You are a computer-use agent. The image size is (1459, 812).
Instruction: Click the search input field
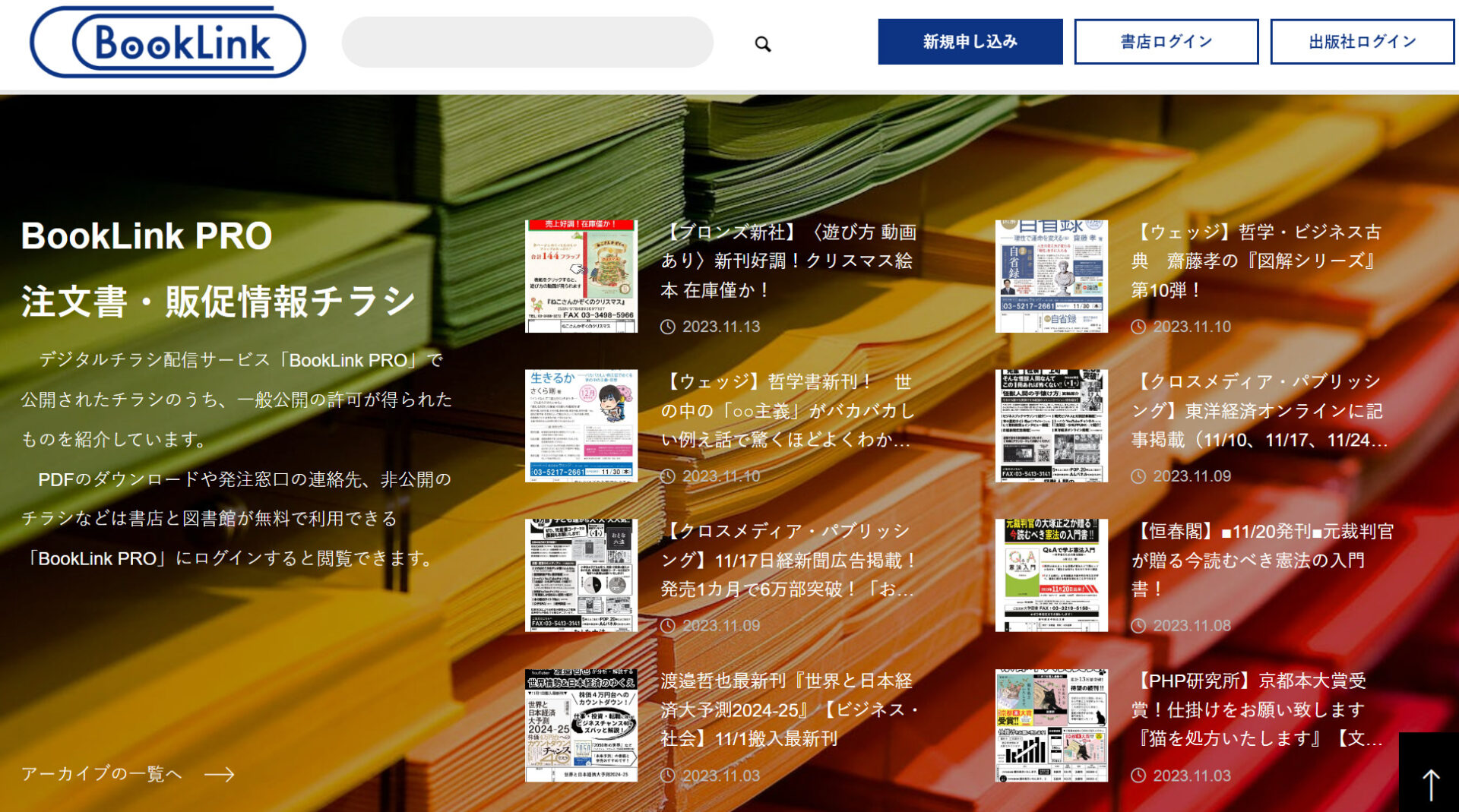[x=527, y=43]
